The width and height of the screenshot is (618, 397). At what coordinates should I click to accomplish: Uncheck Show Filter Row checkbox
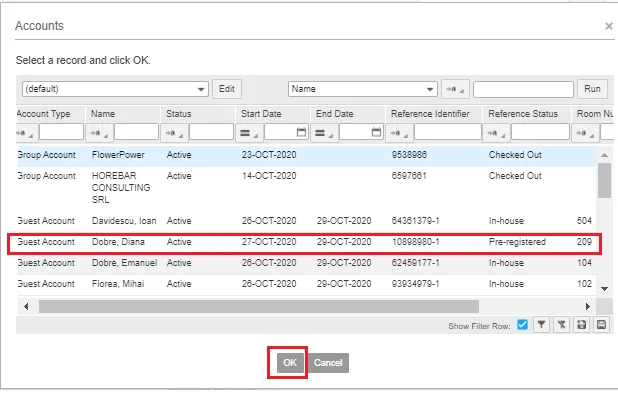(x=522, y=324)
